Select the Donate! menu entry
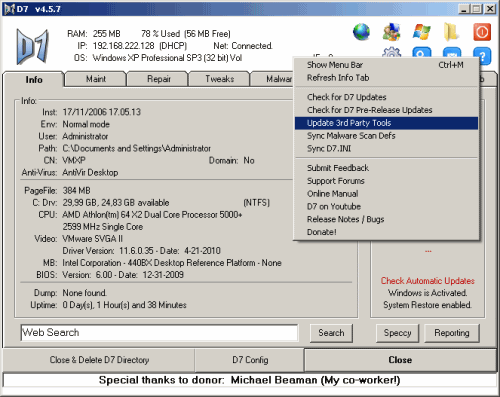The height and width of the screenshot is (397, 500). (x=386, y=232)
